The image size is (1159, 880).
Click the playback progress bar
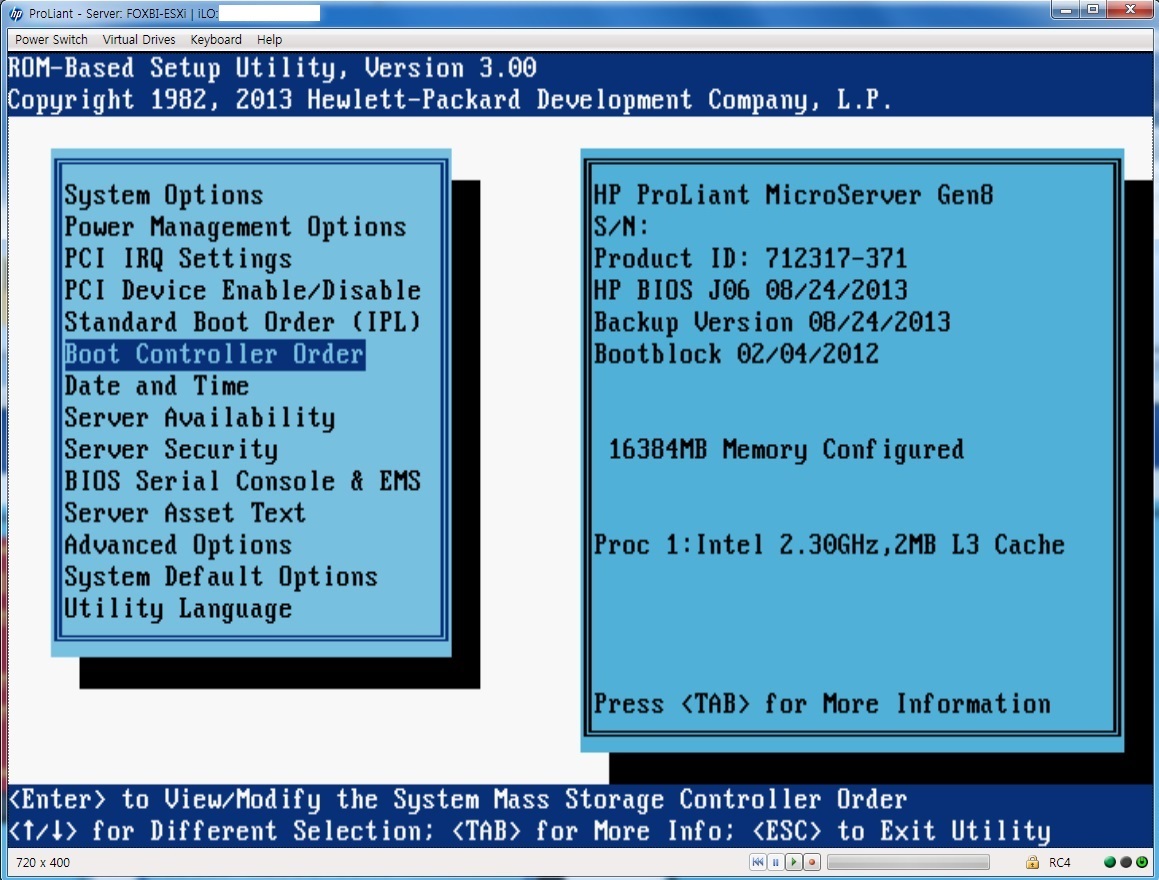tap(908, 862)
